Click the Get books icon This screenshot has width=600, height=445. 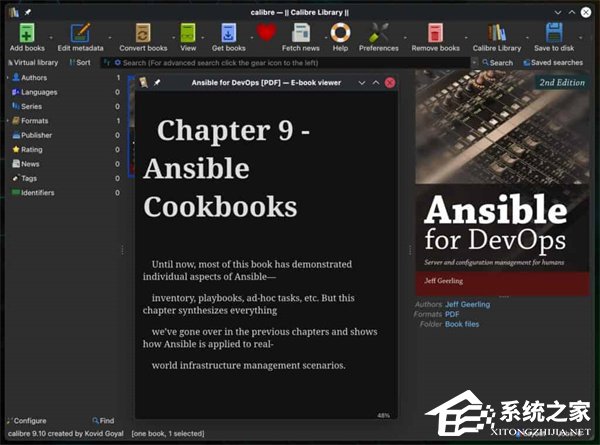tap(228, 33)
